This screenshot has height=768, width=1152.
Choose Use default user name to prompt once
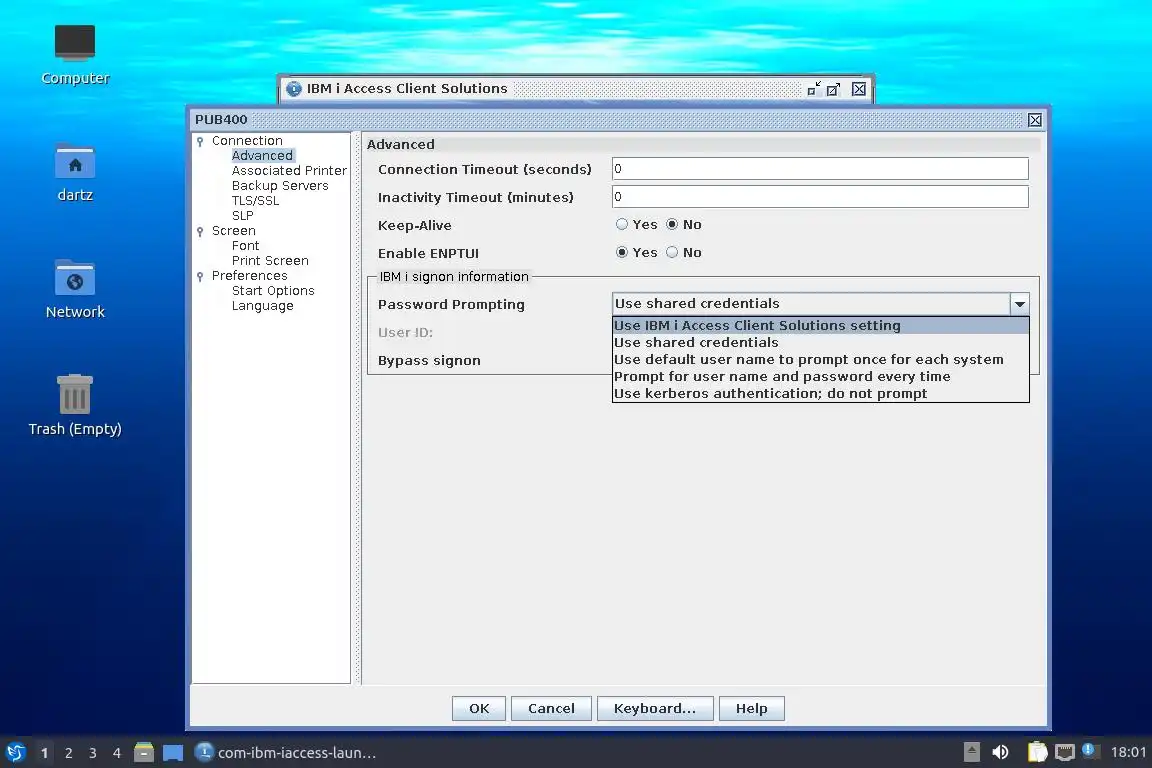click(821, 359)
